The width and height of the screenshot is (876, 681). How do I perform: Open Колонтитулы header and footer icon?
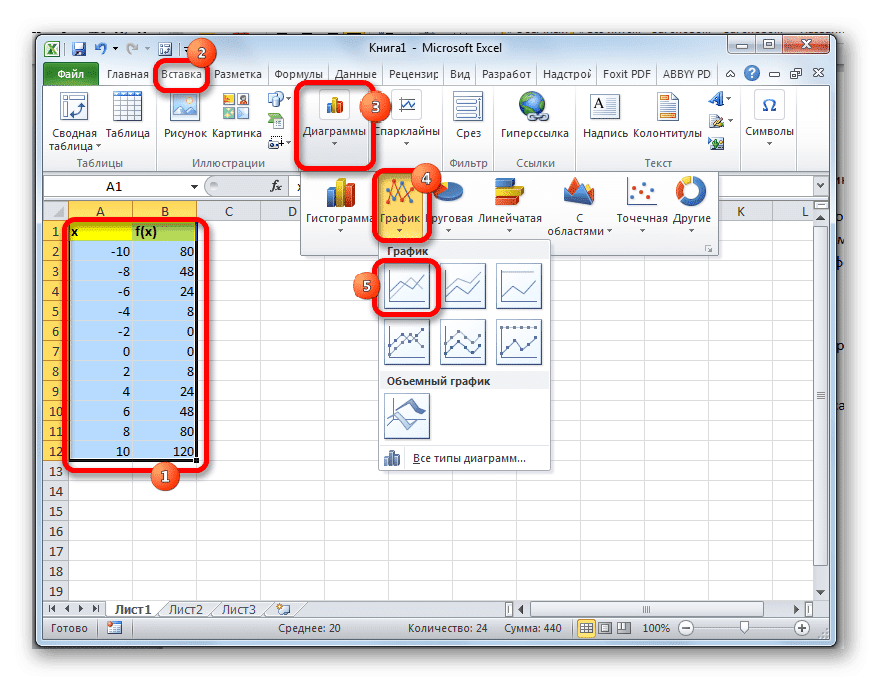coord(668,106)
